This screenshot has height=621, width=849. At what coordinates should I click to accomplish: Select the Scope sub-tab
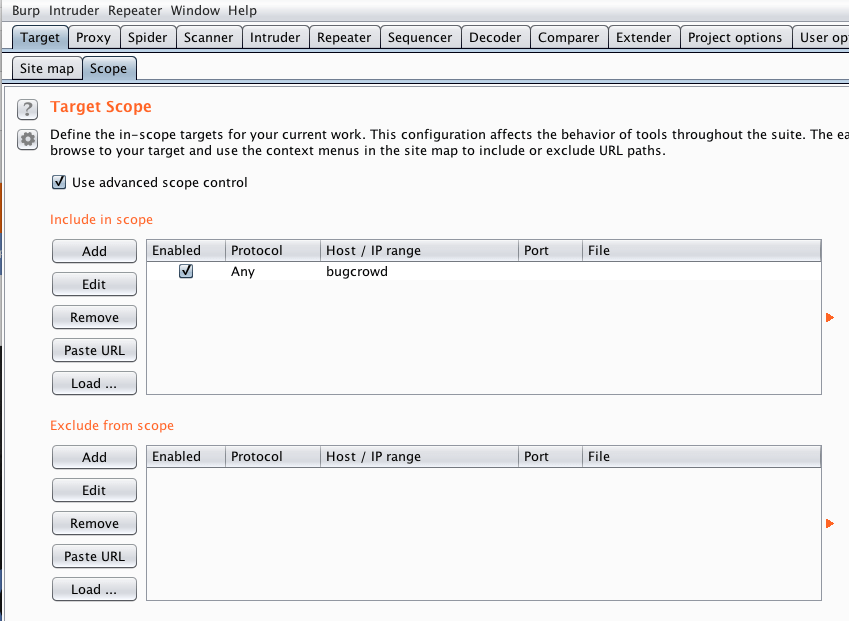click(x=108, y=69)
